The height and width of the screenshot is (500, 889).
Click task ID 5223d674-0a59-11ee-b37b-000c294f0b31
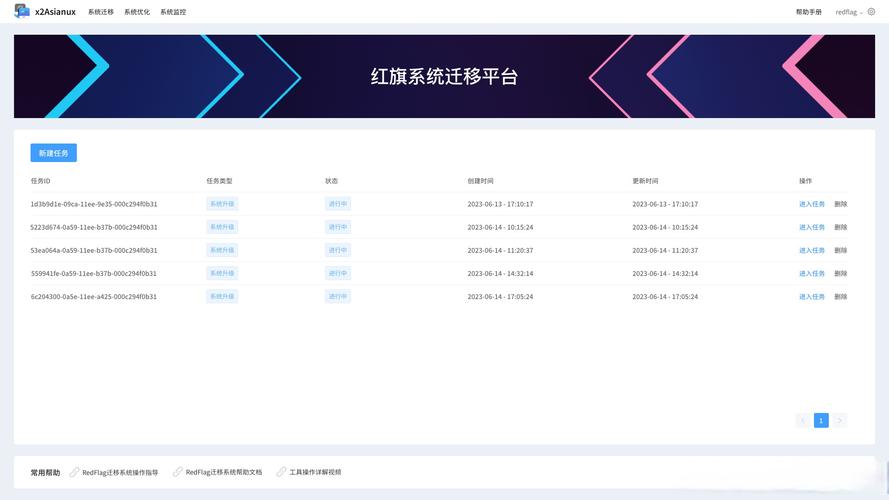[94, 227]
